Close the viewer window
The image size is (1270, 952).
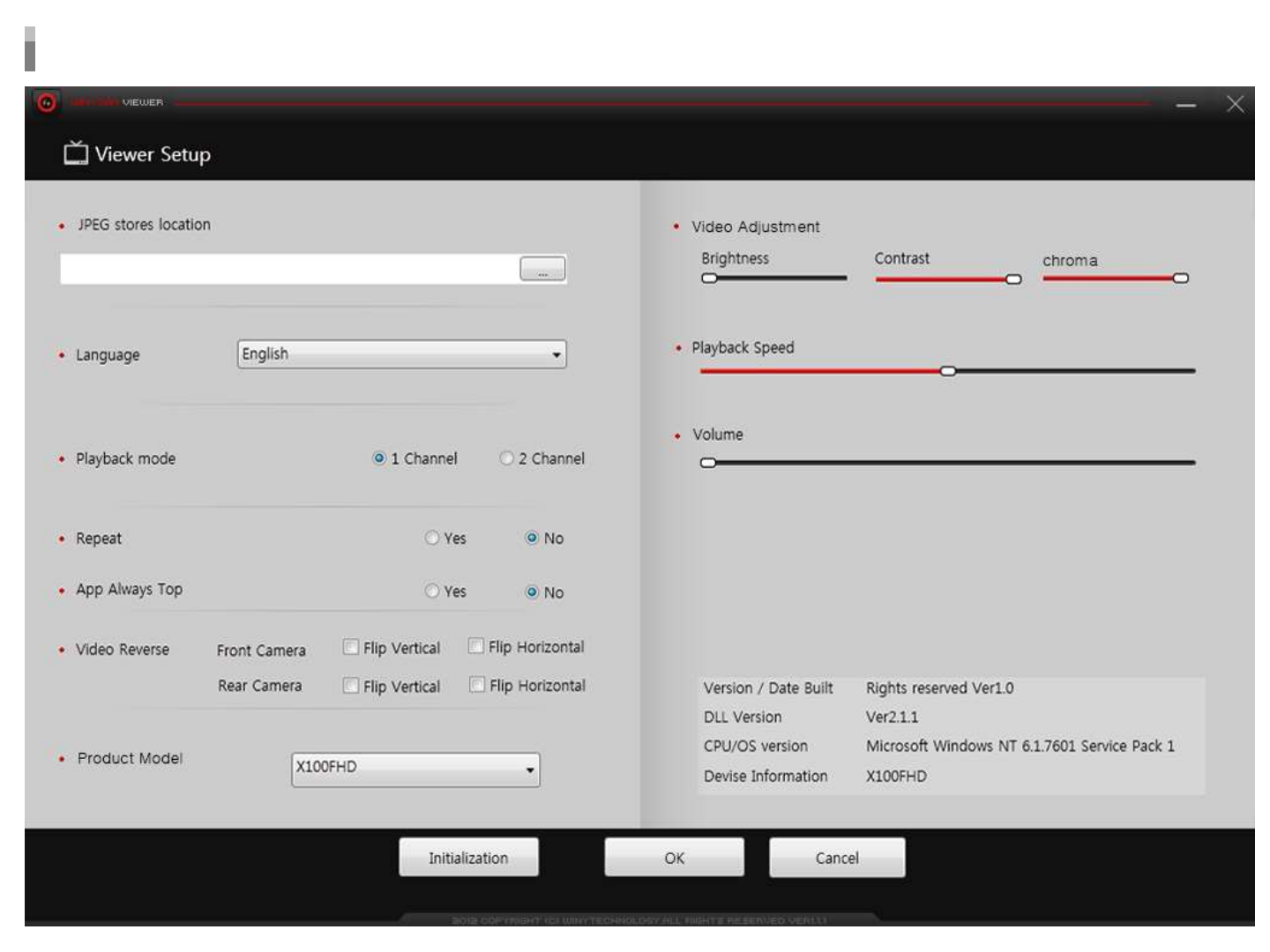[1235, 104]
